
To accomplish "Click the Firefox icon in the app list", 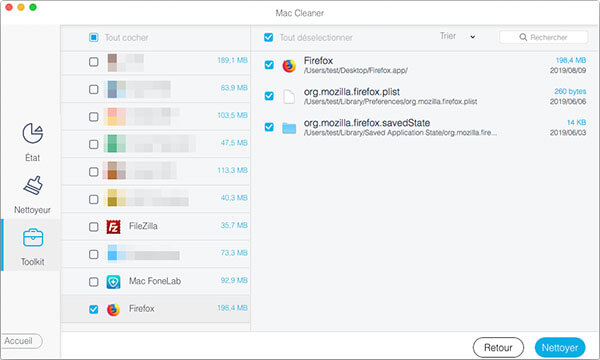I will (x=113, y=310).
